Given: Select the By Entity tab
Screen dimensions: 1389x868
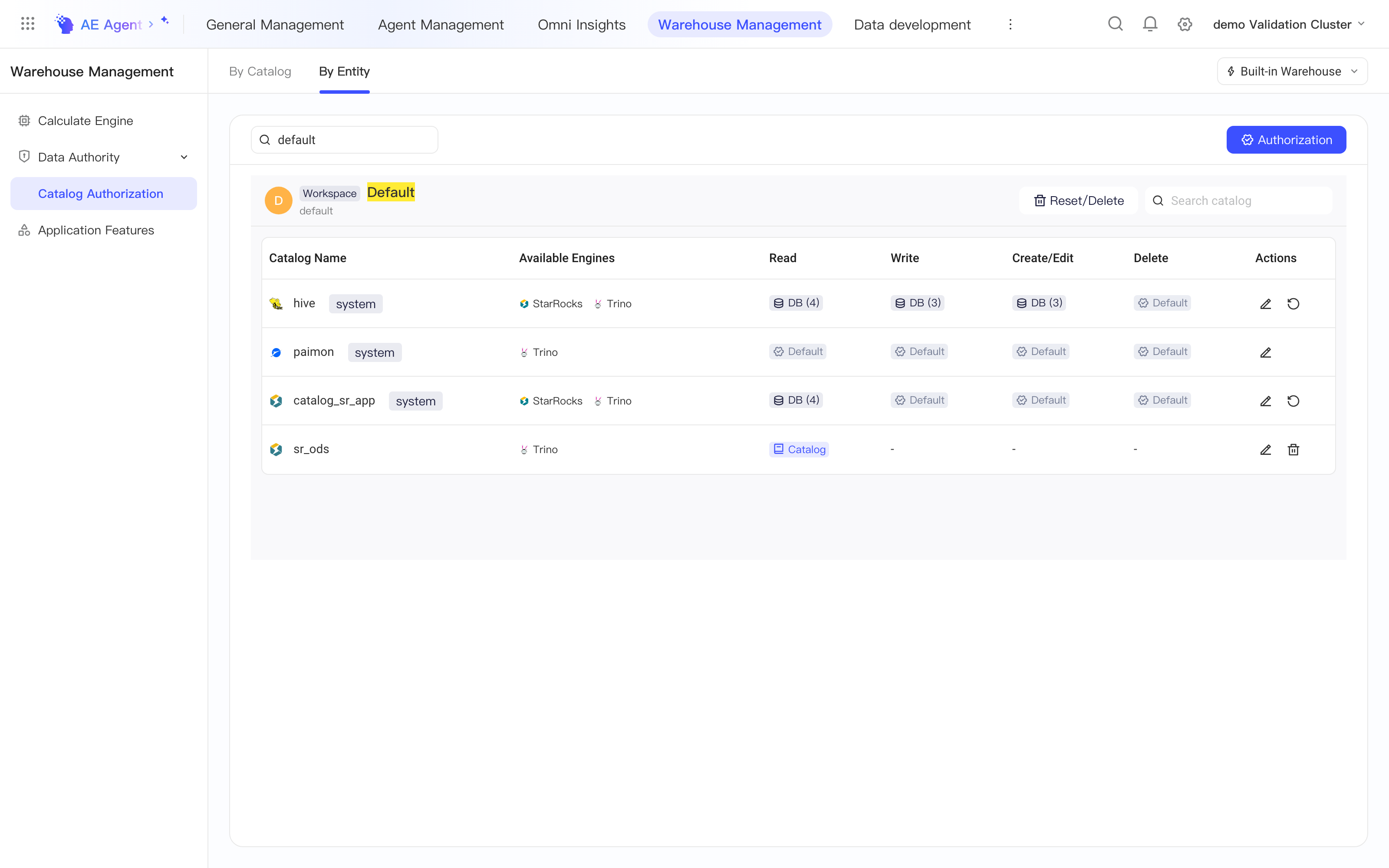Looking at the screenshot, I should coord(344,71).
